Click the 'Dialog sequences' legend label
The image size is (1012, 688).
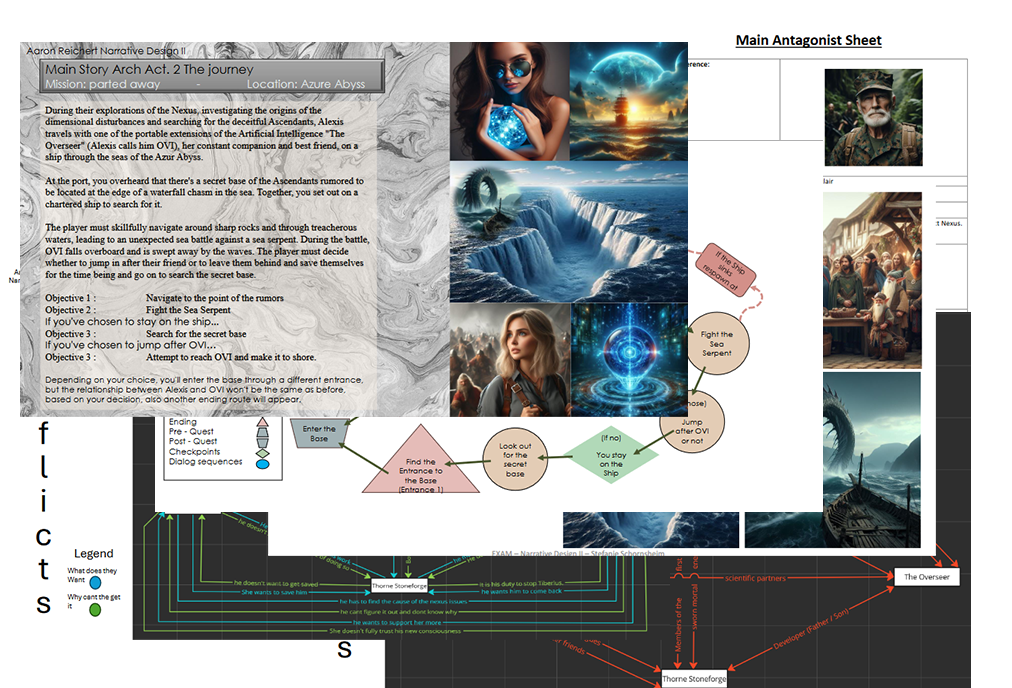205,461
